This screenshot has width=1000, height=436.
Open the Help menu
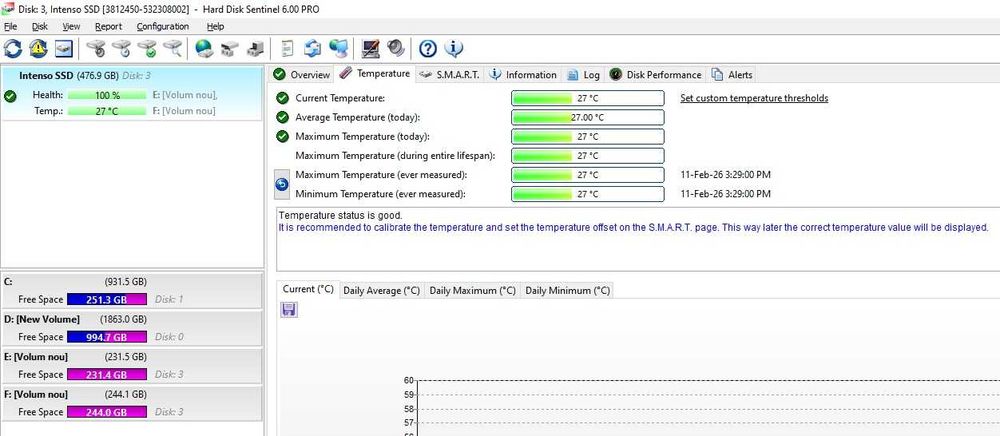pos(216,26)
